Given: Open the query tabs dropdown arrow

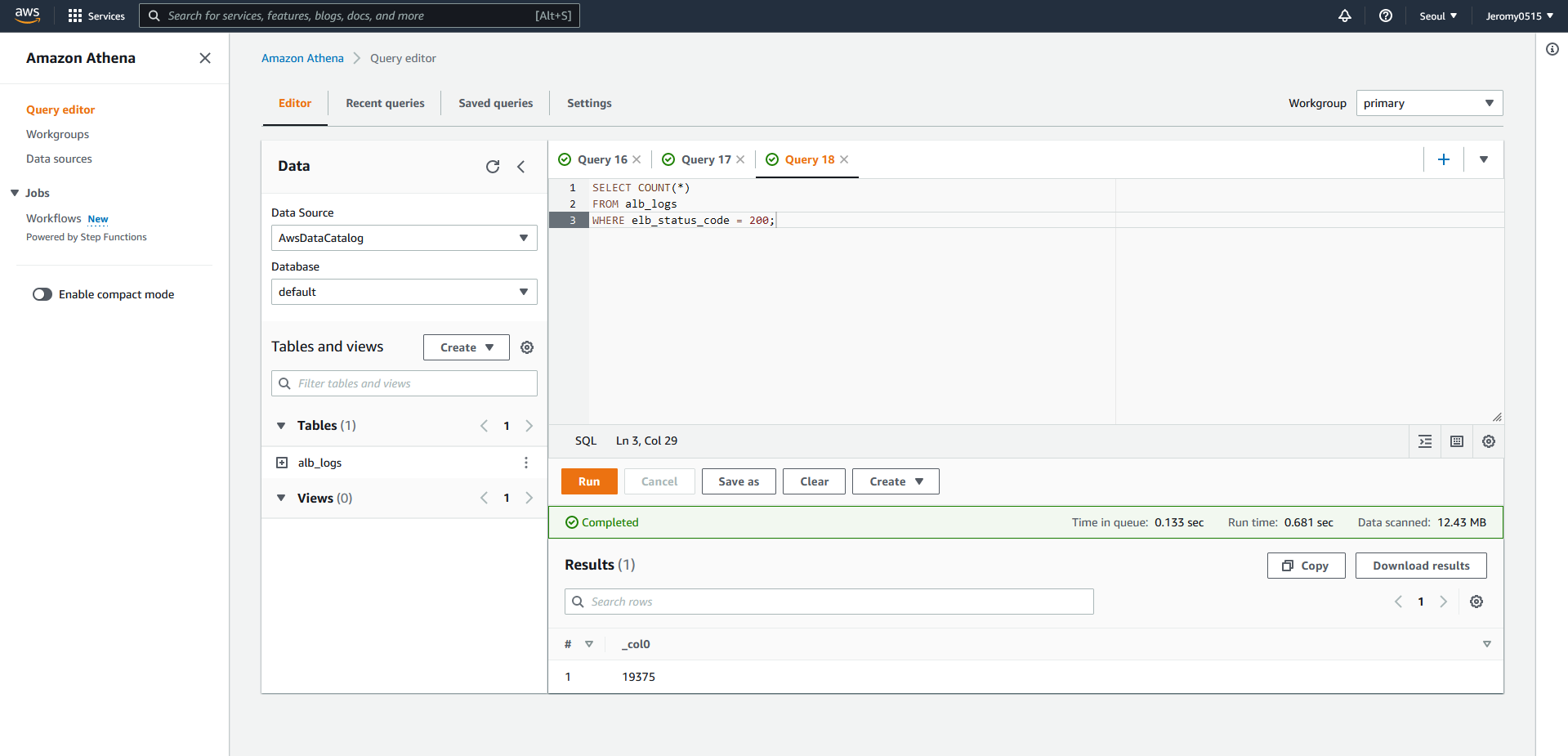Looking at the screenshot, I should click(x=1484, y=159).
